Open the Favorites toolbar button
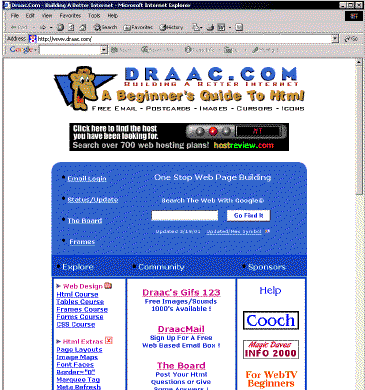365x390 pixels. (138, 27)
